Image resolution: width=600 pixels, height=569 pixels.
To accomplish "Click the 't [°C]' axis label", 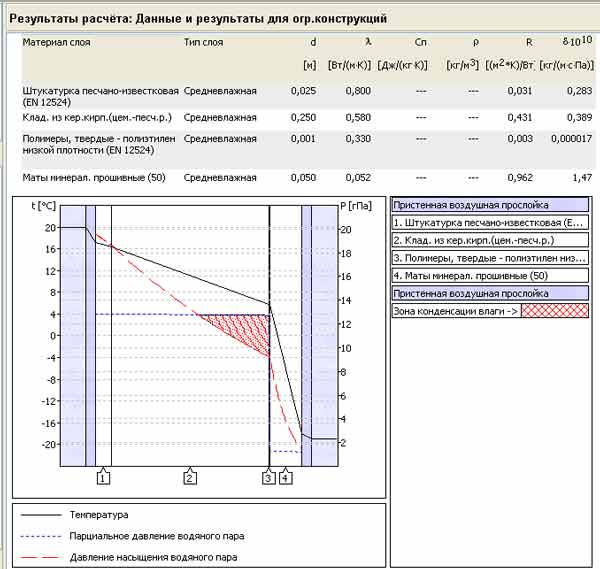I will point(44,206).
